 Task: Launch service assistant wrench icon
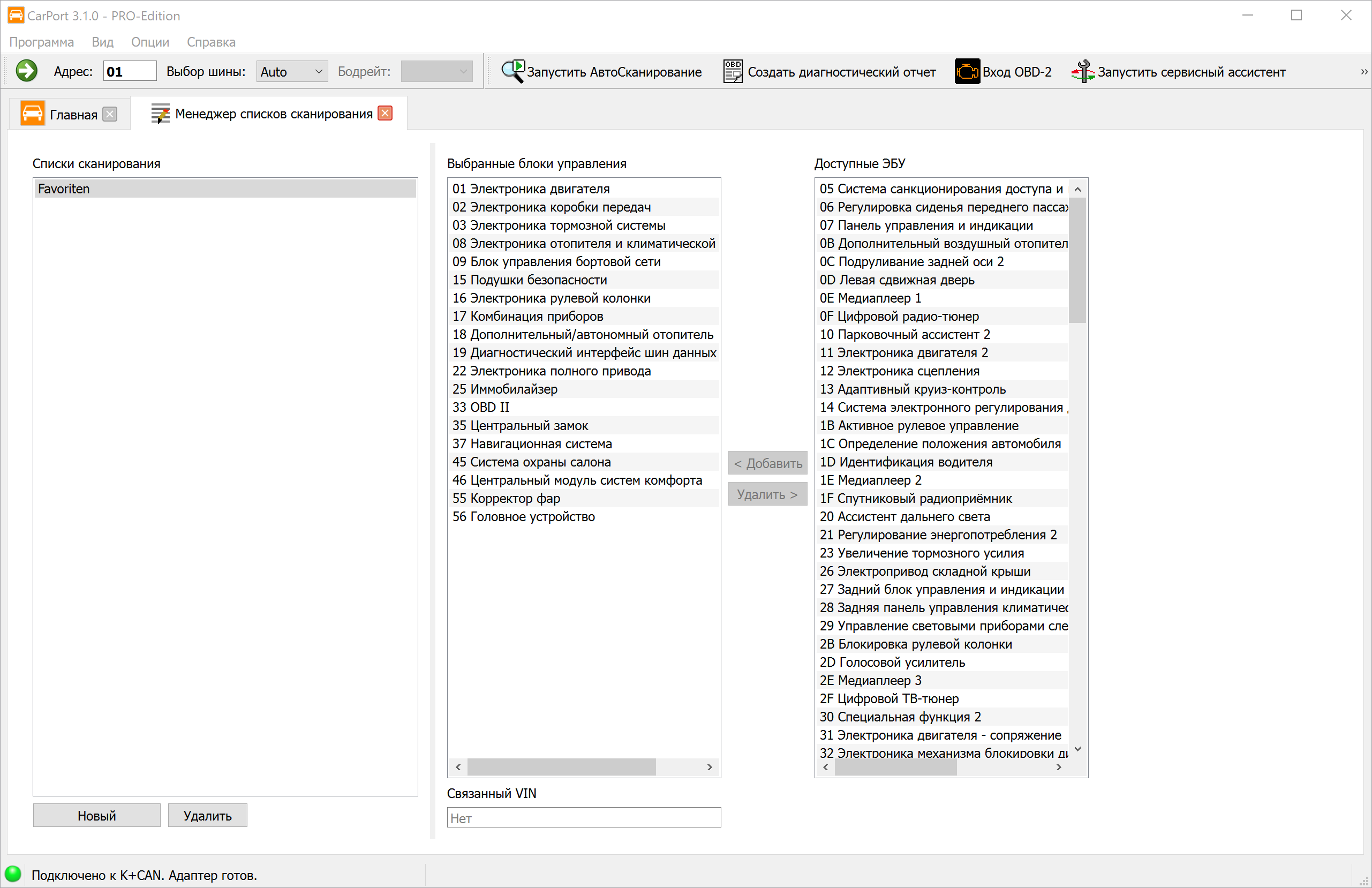click(x=1082, y=72)
